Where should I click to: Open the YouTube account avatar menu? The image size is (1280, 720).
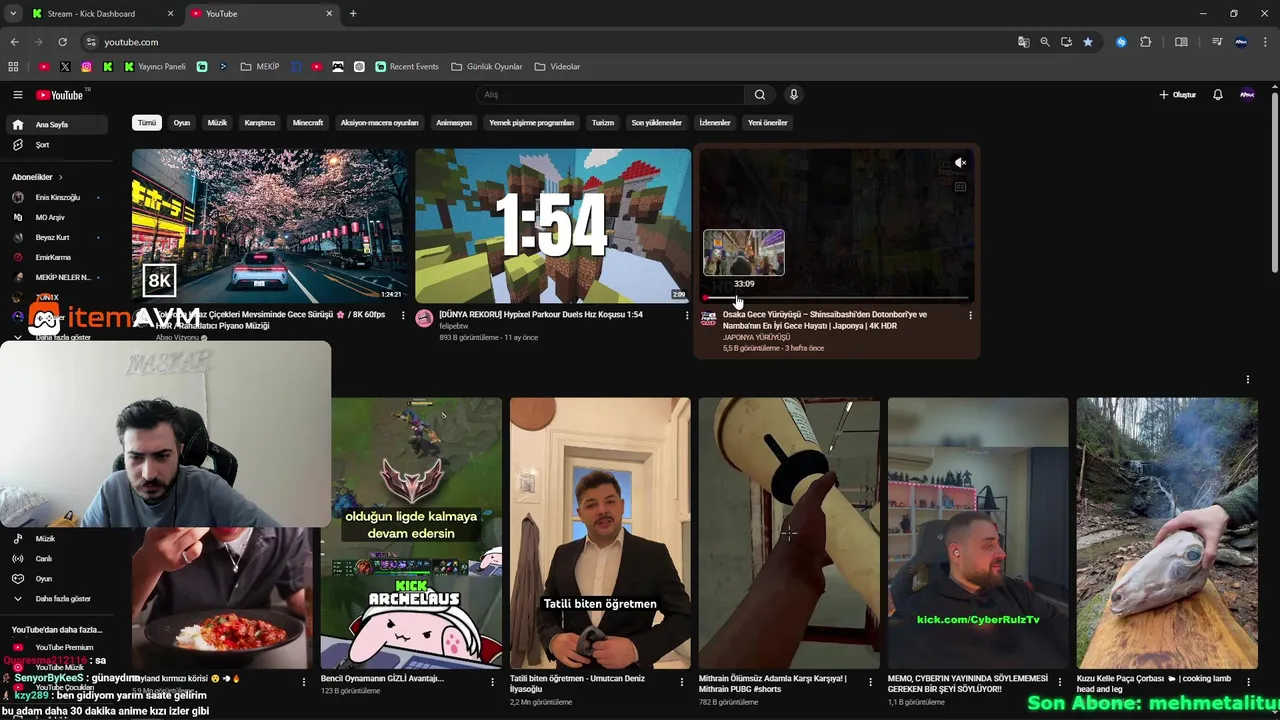tap(1247, 95)
